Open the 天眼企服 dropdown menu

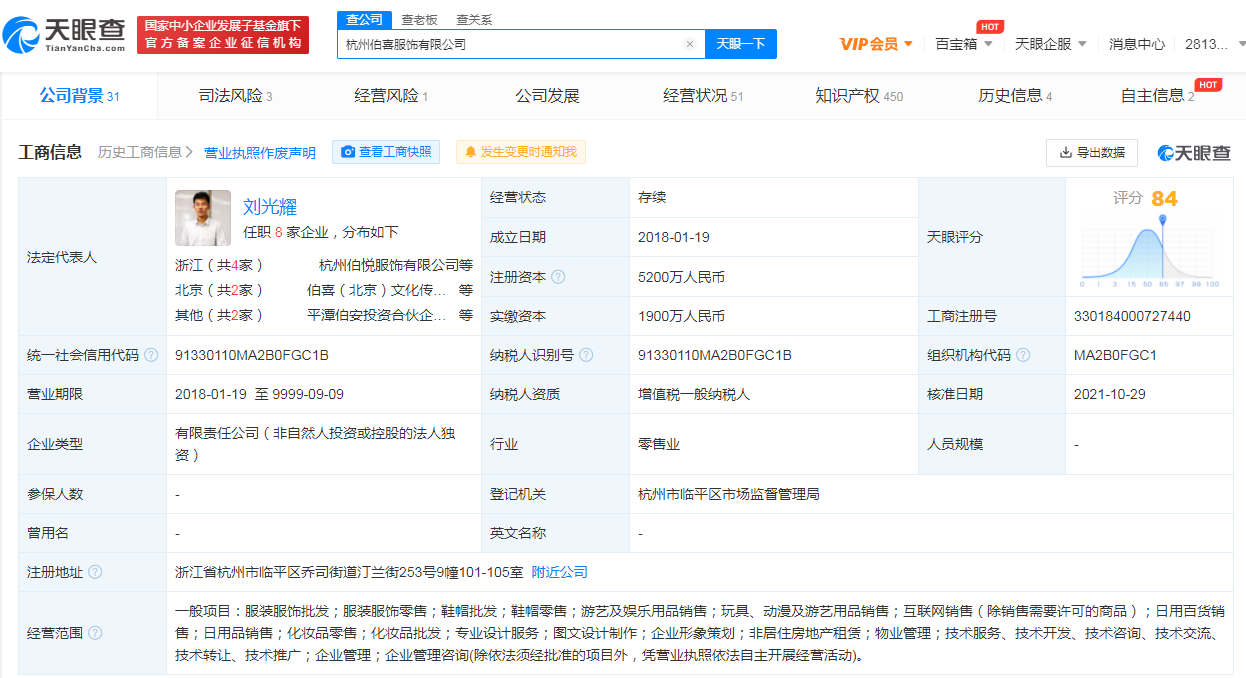pyautogui.click(x=1050, y=44)
